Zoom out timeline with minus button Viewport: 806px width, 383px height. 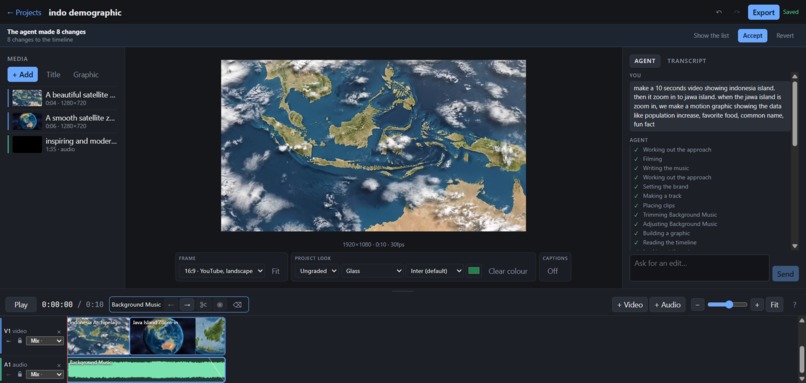(697, 305)
